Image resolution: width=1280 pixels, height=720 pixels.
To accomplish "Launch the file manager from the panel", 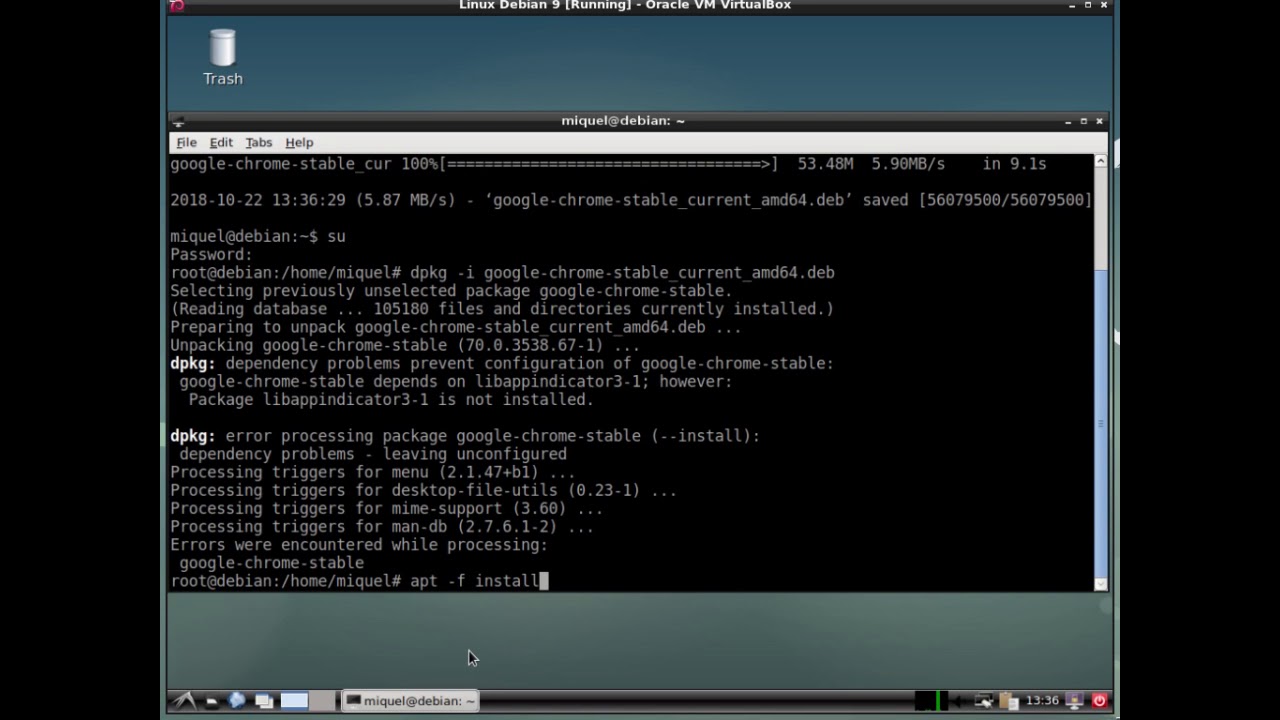I will [211, 701].
